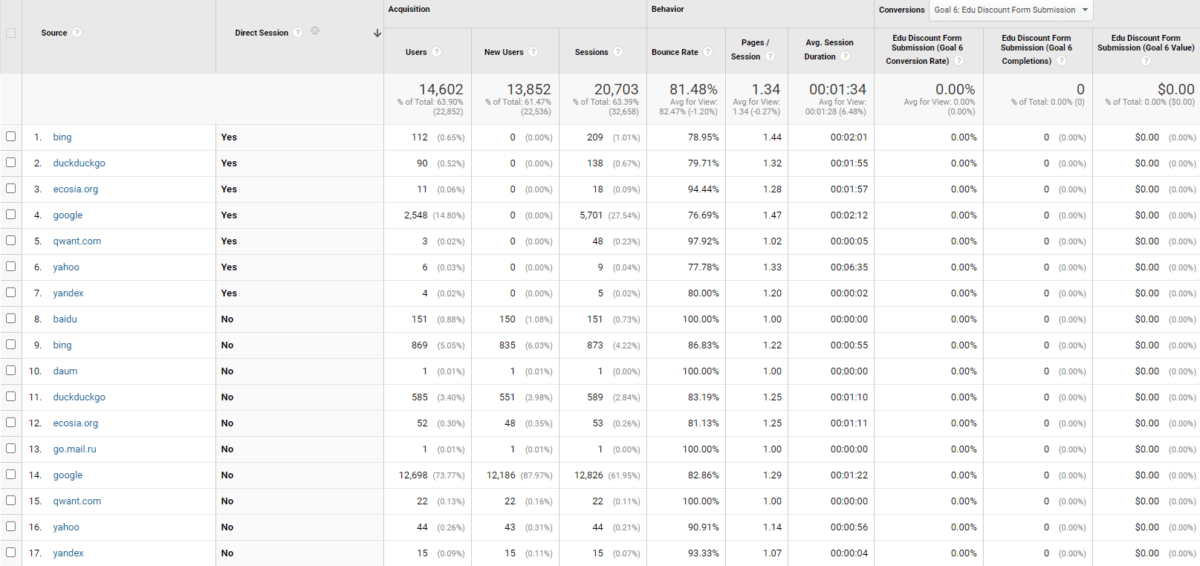This screenshot has width=1200, height=566.
Task: Tick checkbox for row 17 yandex
Action: 11,553
